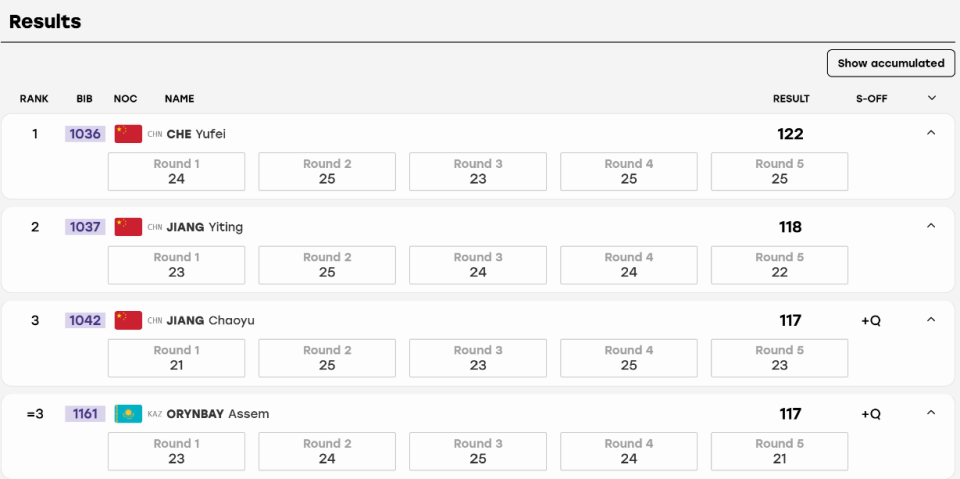Screen dimensions: 960x479
Task: Click China flag icon beside JIANG Yiting
Action: point(128,227)
